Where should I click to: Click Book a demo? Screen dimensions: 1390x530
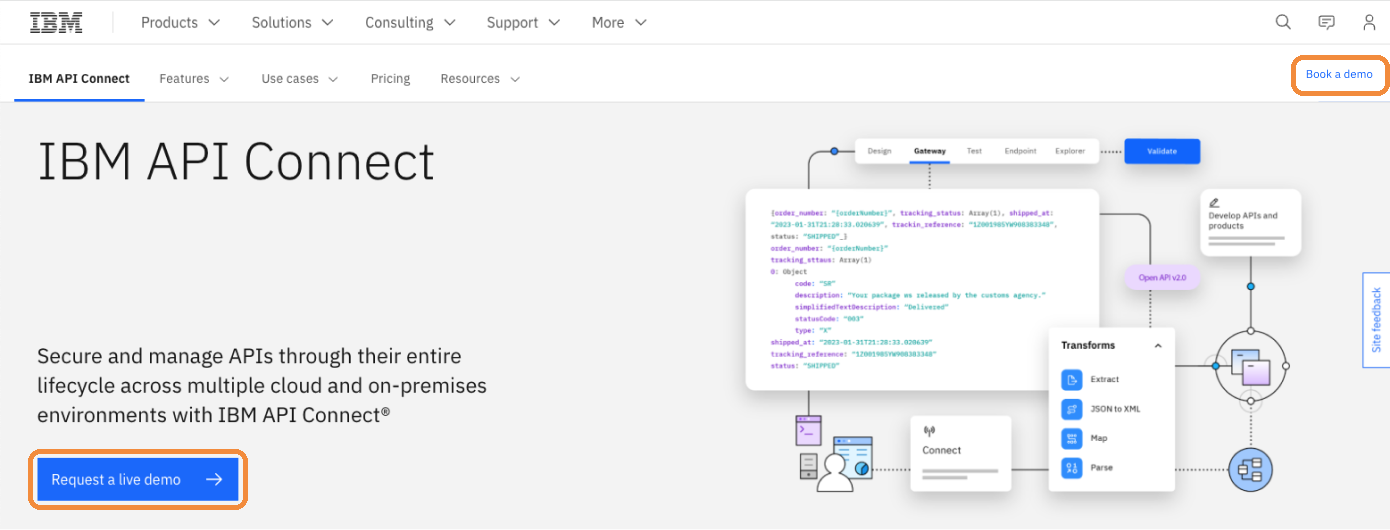(x=1339, y=75)
